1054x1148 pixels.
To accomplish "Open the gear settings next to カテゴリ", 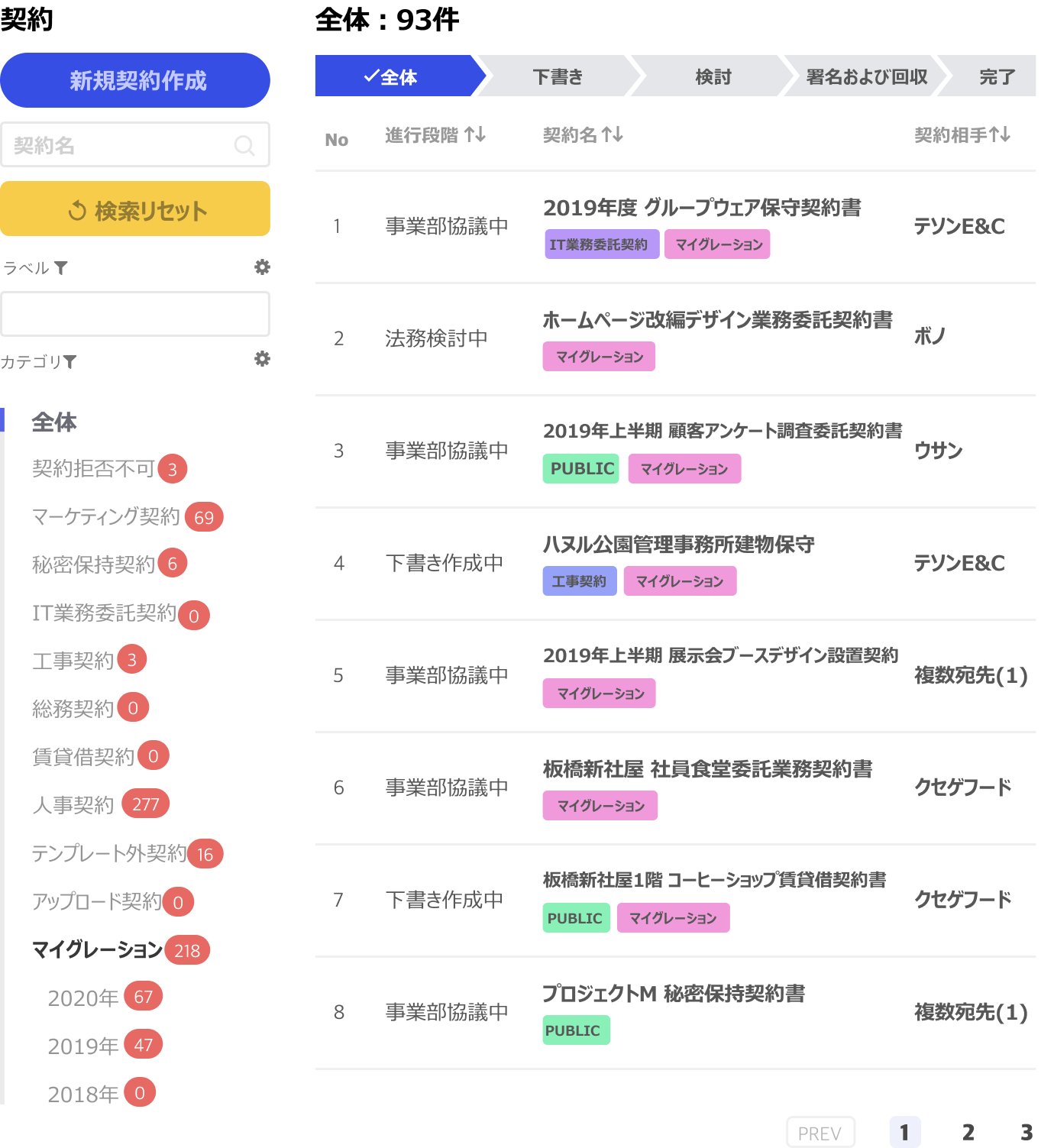I will pos(262,359).
